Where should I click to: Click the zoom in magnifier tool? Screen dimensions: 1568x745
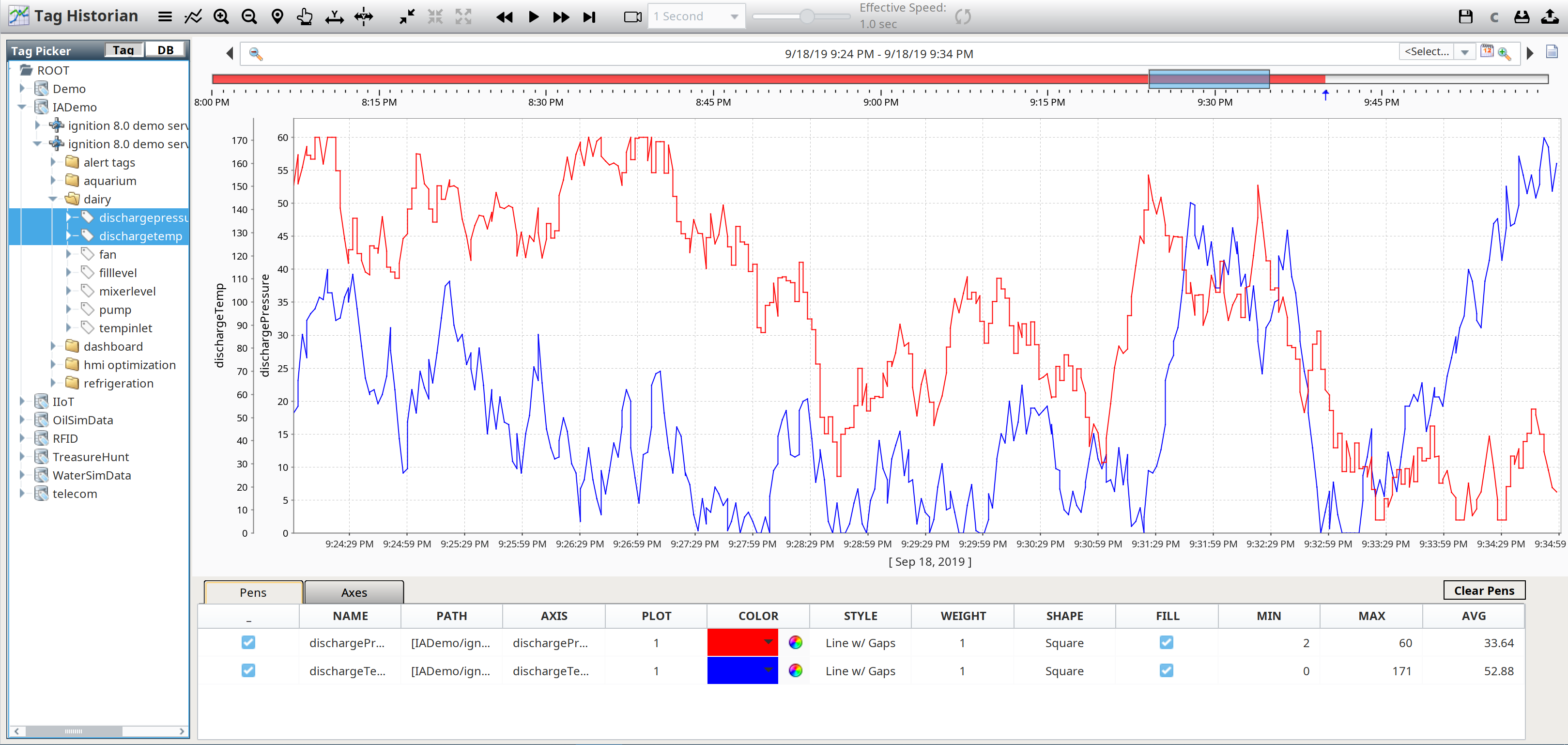221,16
